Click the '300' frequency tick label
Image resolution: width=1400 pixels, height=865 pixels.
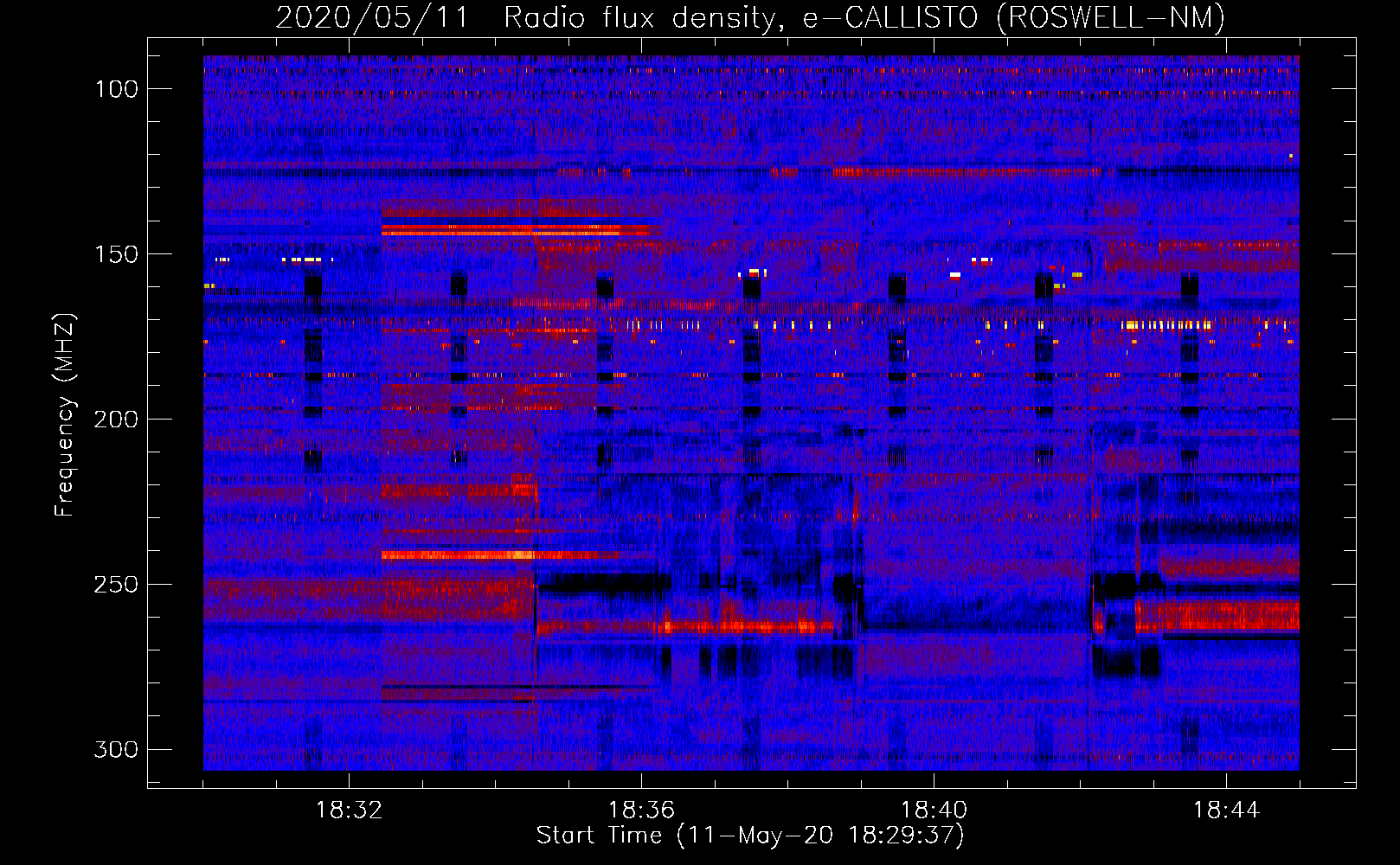pyautogui.click(x=116, y=749)
